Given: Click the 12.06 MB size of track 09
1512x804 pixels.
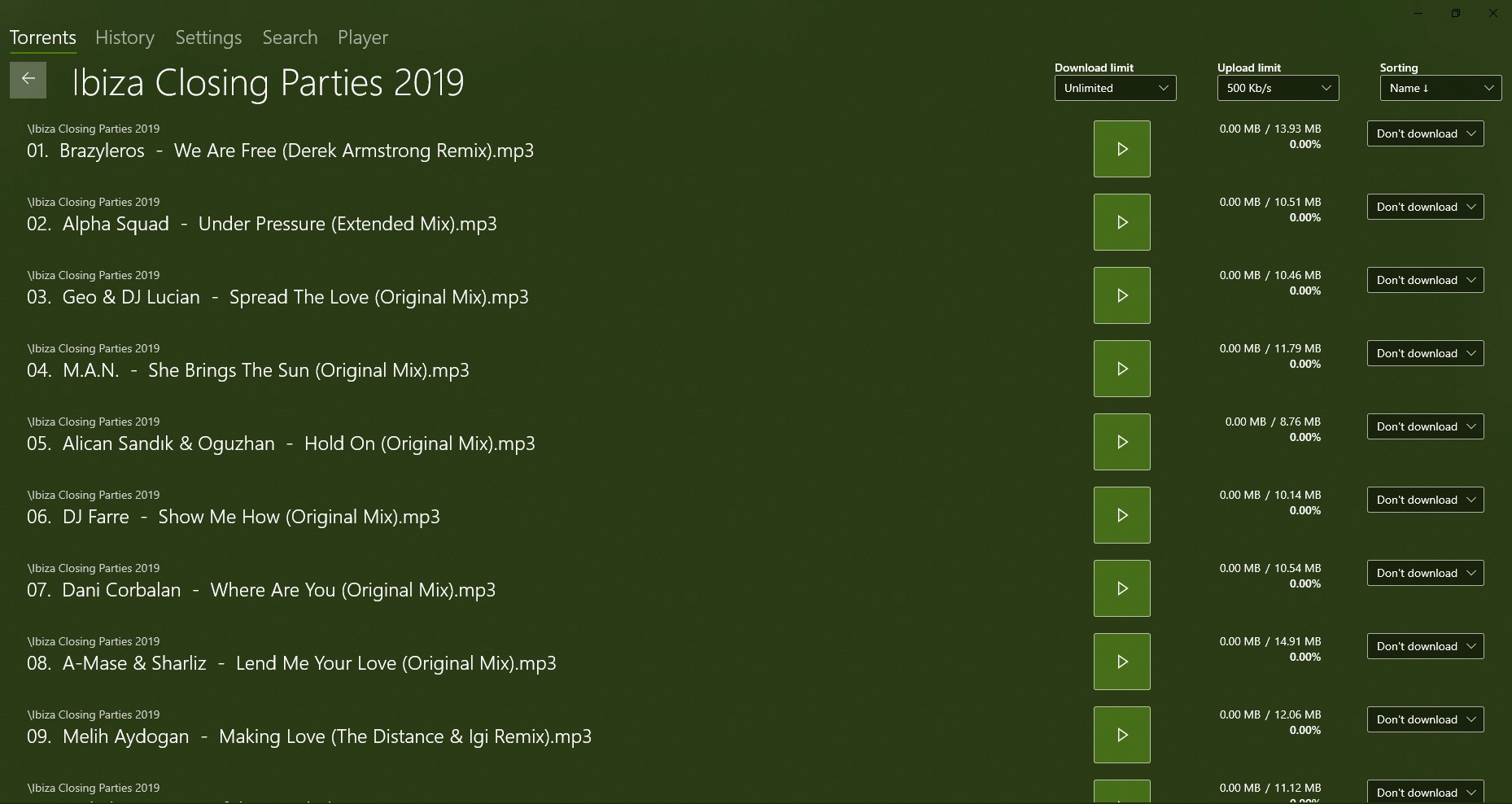Looking at the screenshot, I should 1298,714.
